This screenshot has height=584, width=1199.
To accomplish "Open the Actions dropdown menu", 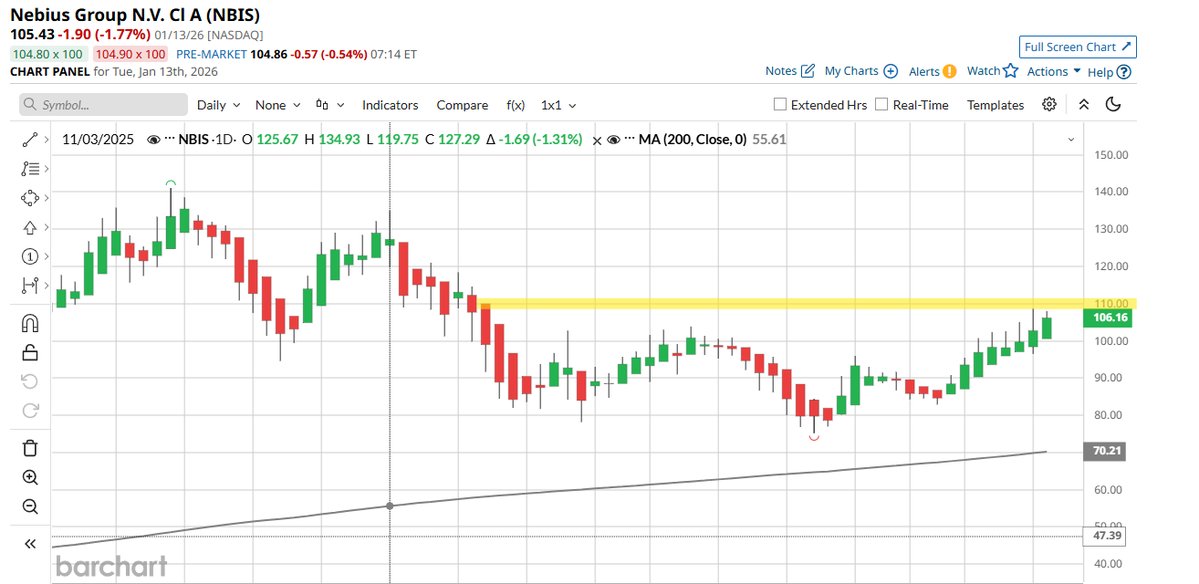I will tap(1054, 71).
